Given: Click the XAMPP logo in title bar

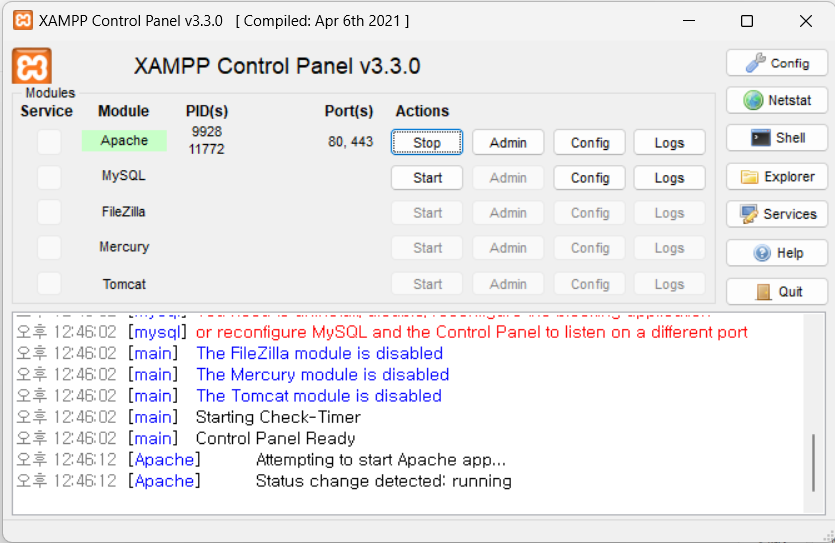Looking at the screenshot, I should (x=22, y=21).
